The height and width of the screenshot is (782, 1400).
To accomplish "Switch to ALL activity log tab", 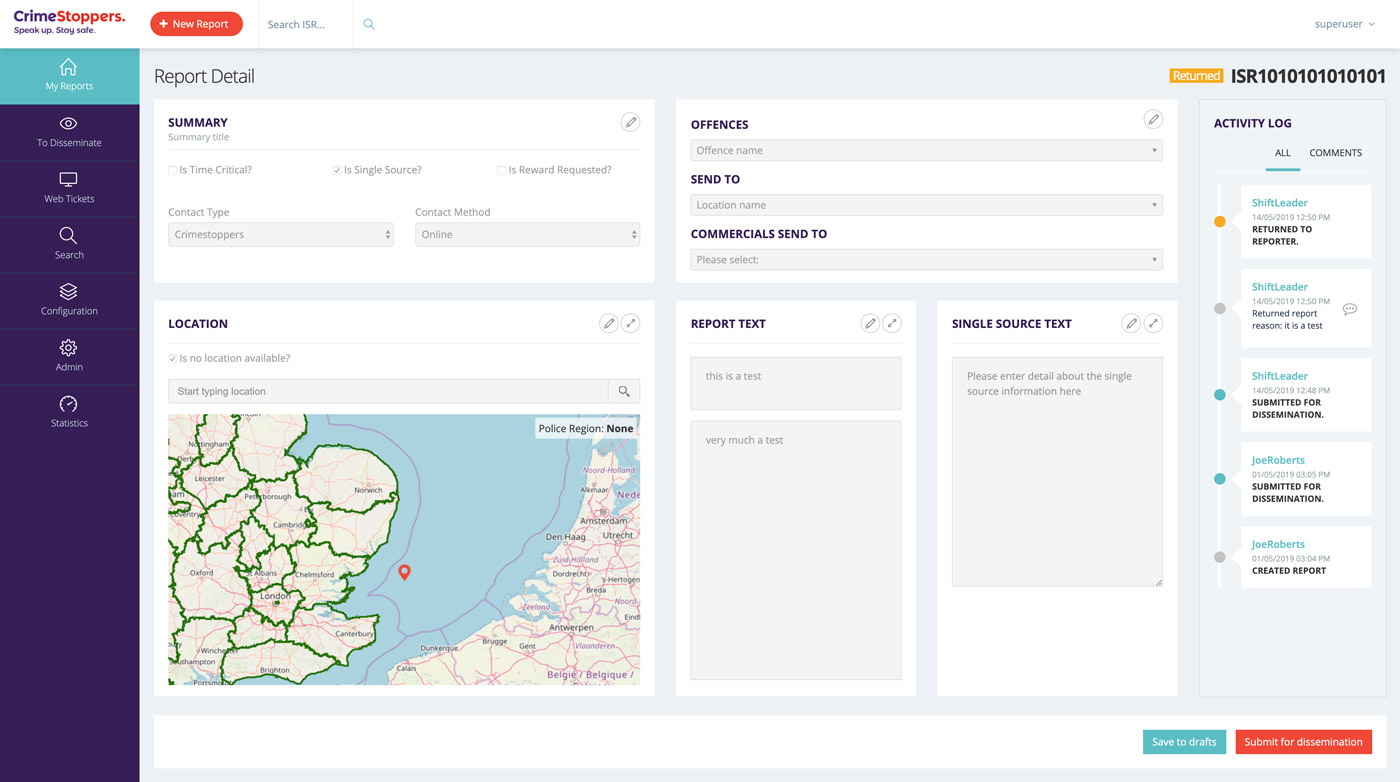I will 1283,153.
